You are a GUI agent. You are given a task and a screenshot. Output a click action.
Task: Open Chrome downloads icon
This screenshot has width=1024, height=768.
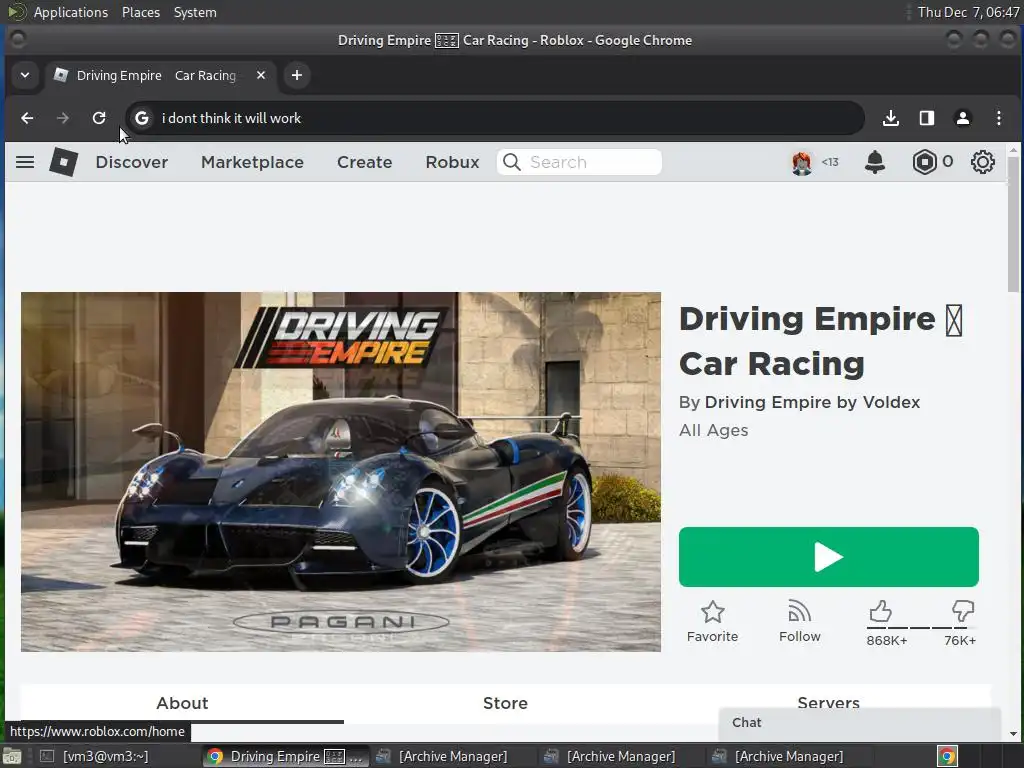coord(890,118)
